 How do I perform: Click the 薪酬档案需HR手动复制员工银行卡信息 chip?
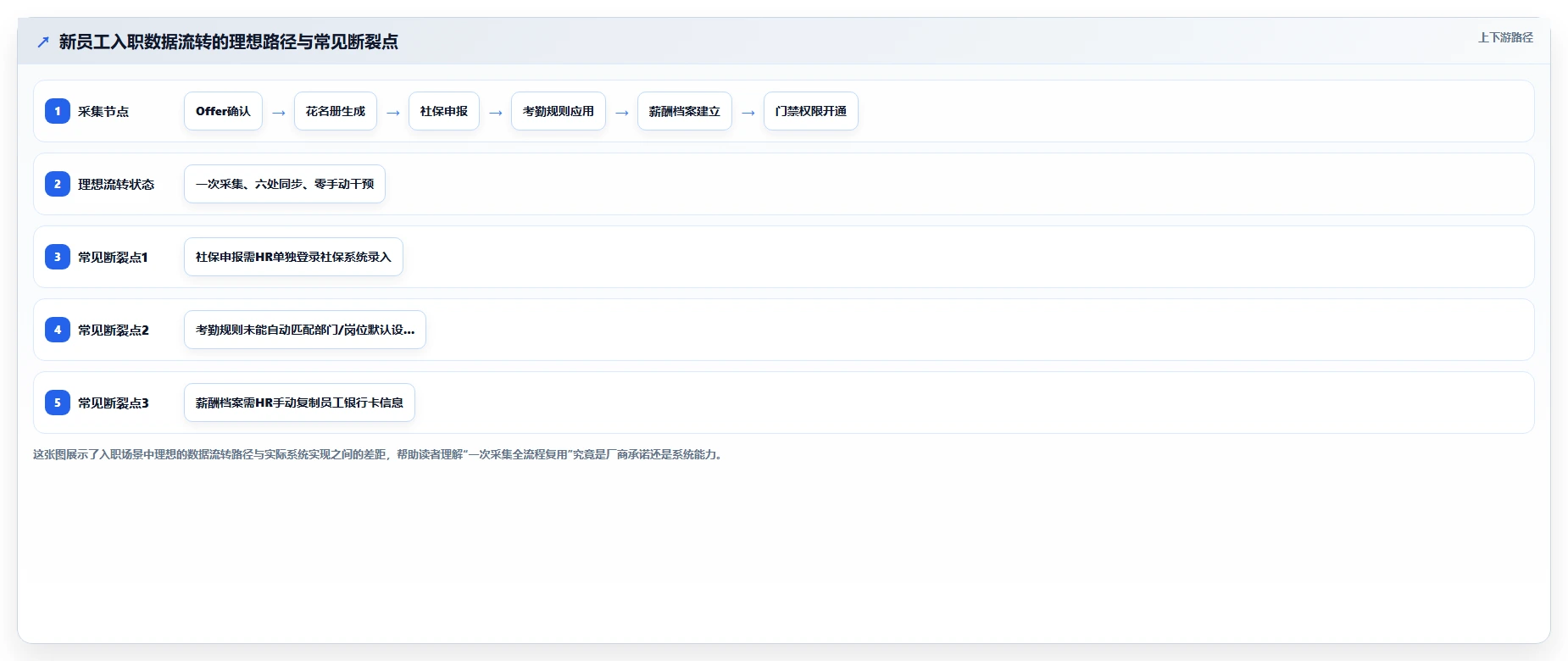click(300, 403)
